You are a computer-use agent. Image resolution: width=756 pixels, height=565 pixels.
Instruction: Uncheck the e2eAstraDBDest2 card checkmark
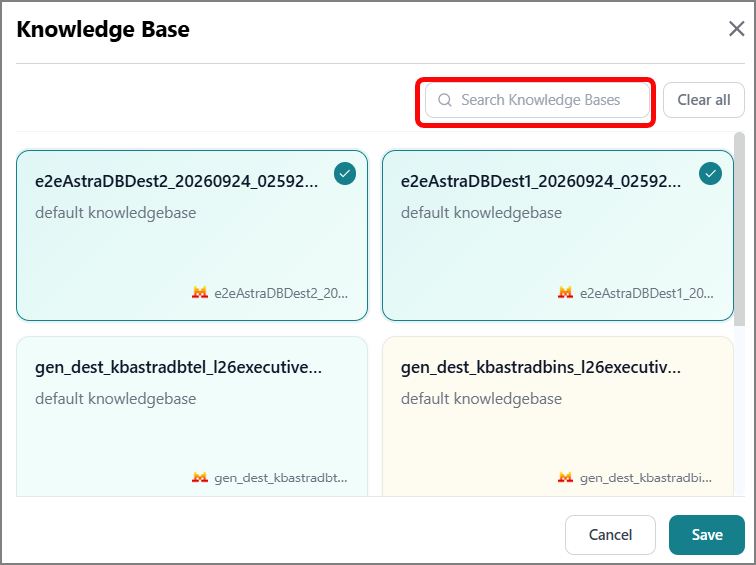(x=345, y=174)
